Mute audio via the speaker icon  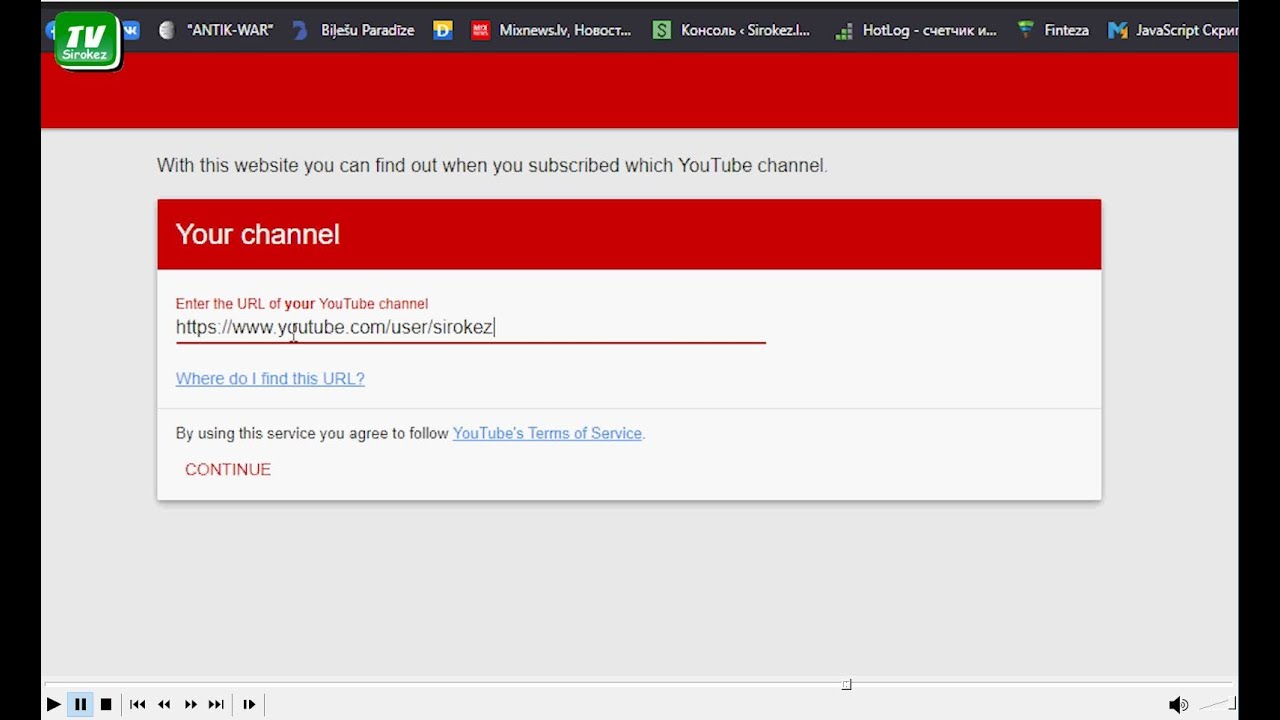click(x=1179, y=704)
